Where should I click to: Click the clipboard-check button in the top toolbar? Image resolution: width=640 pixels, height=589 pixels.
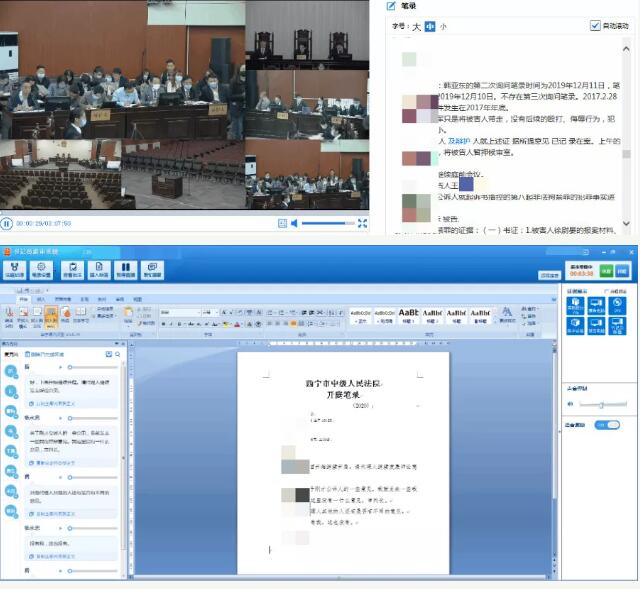tap(72, 270)
